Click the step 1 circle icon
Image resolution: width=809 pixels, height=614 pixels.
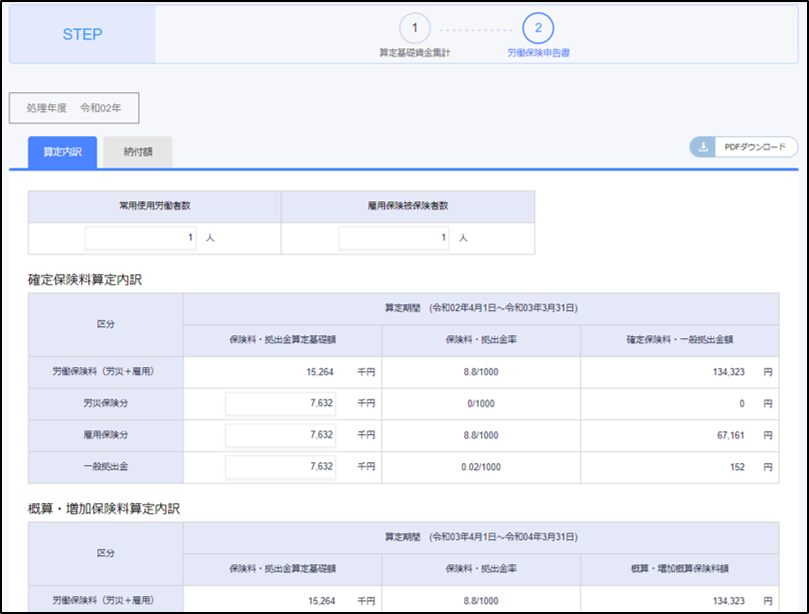(x=414, y=27)
